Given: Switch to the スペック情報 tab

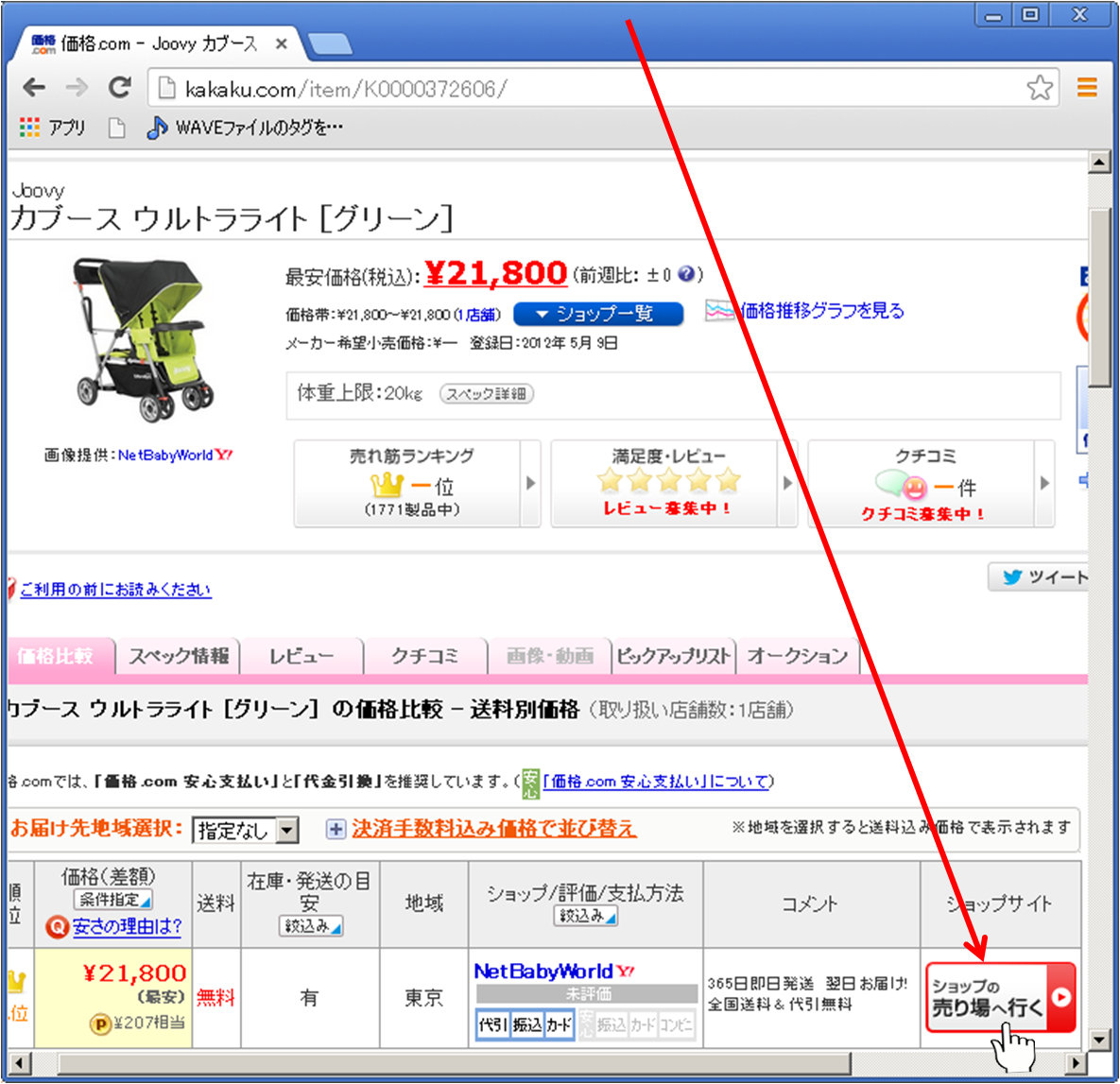Looking at the screenshot, I should pos(178,655).
